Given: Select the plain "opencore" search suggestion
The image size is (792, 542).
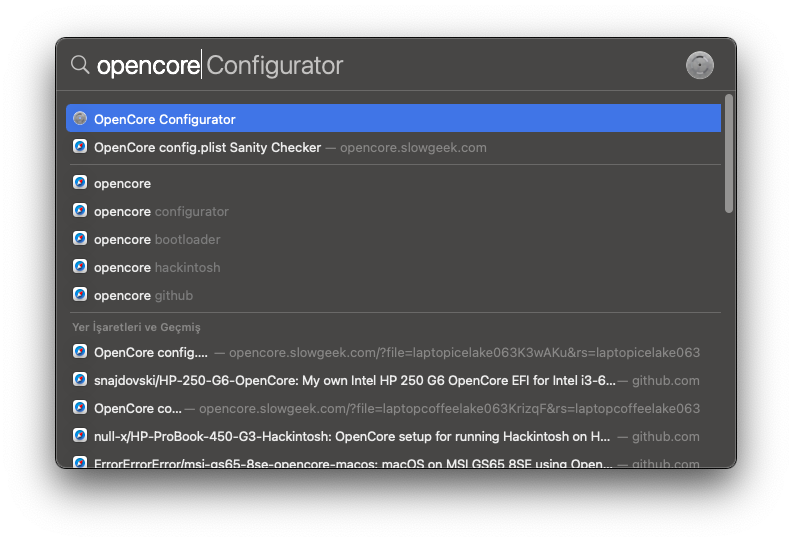Looking at the screenshot, I should 122,183.
